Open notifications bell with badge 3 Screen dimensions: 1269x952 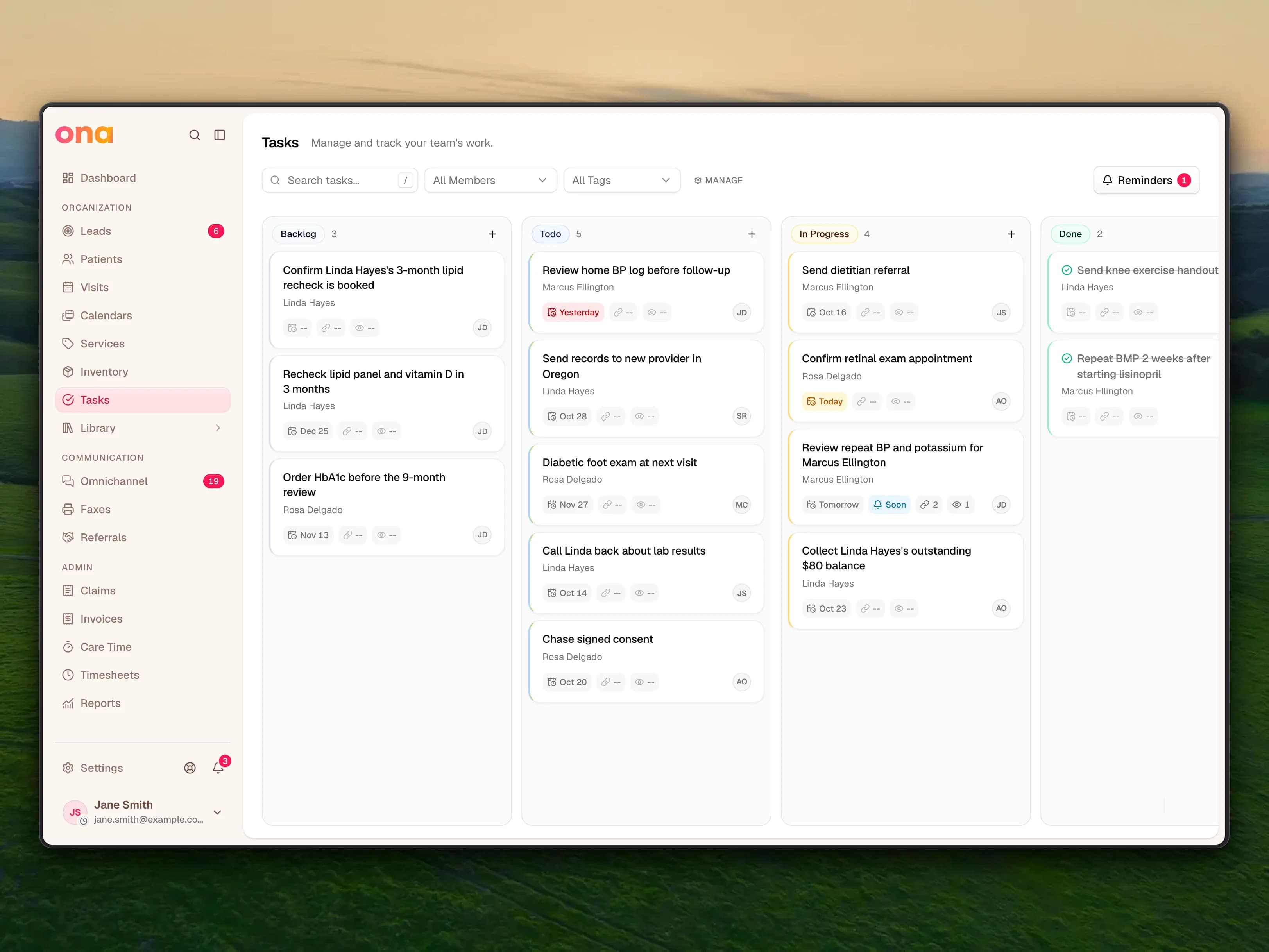218,767
